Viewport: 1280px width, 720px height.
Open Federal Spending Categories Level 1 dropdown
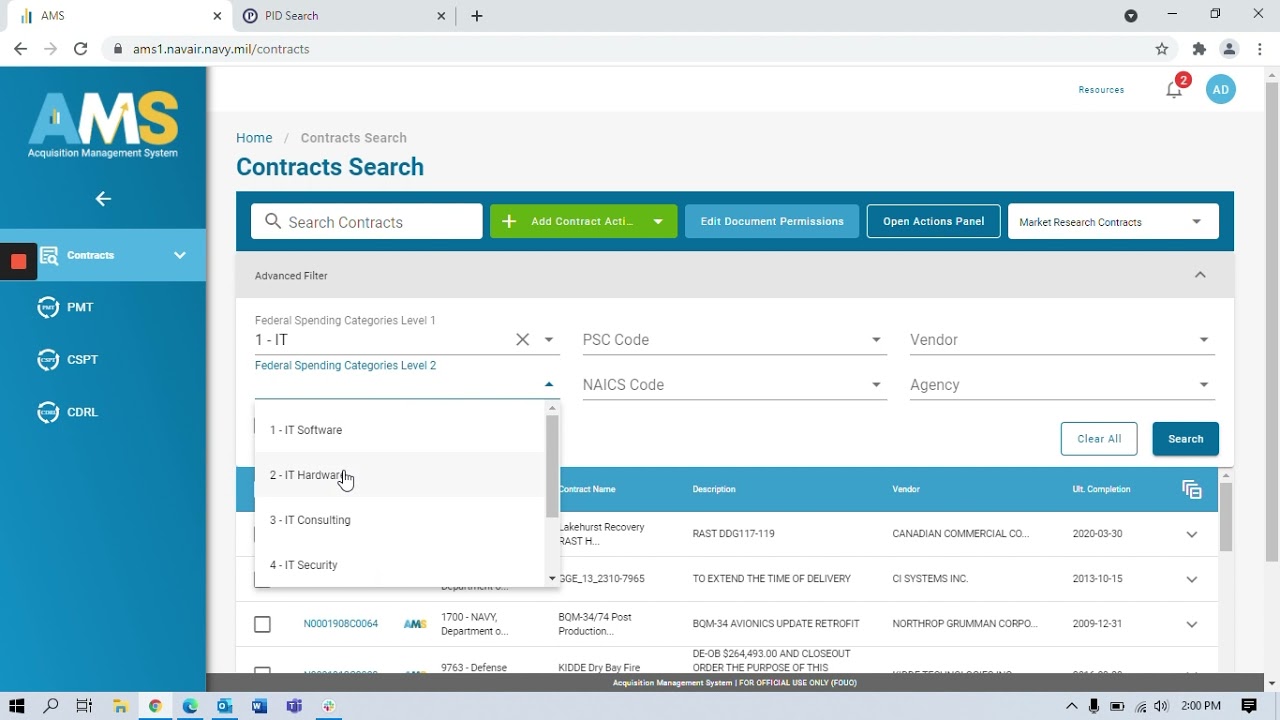tap(549, 340)
